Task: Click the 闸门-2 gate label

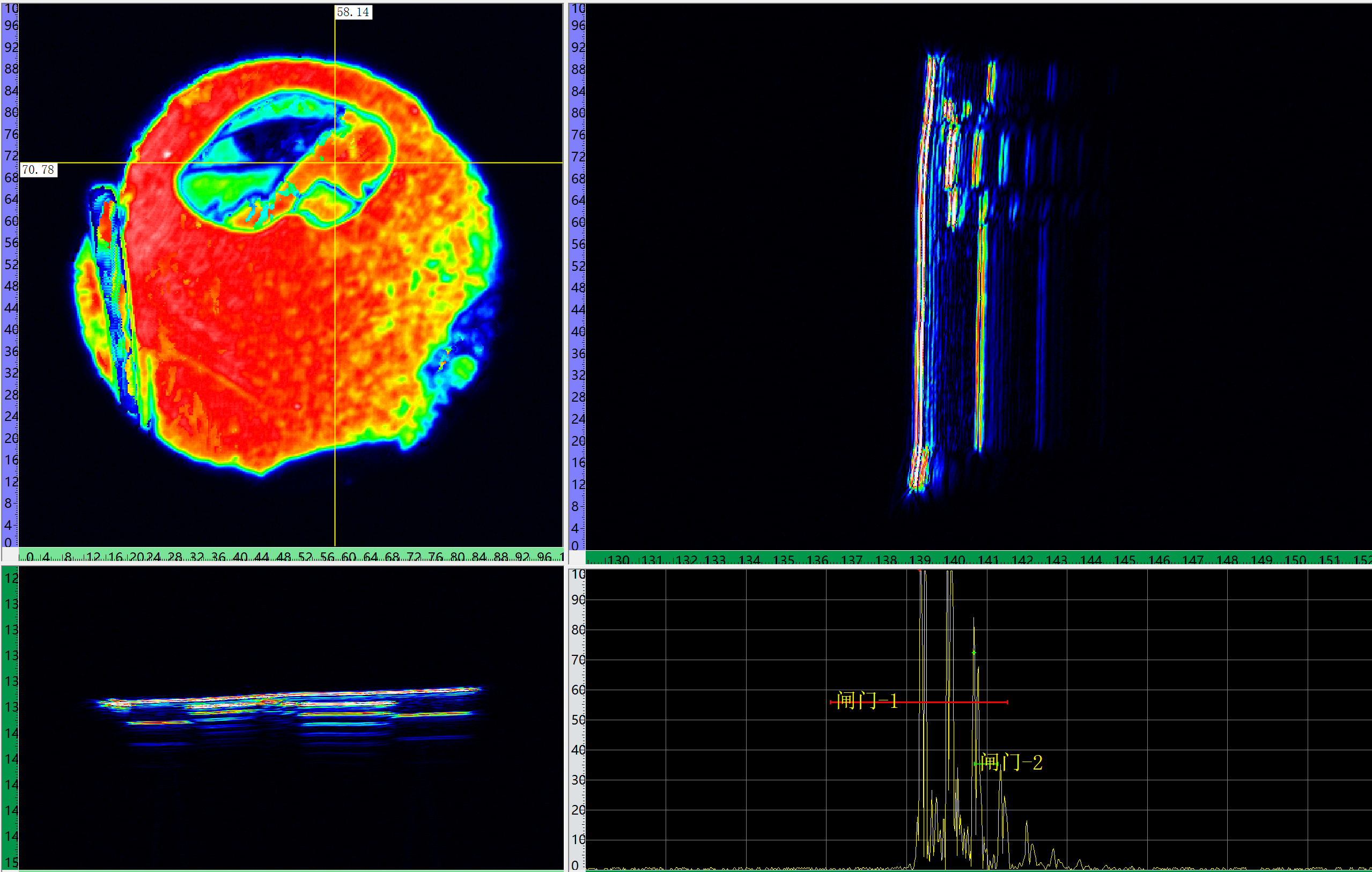Action: point(1012,762)
